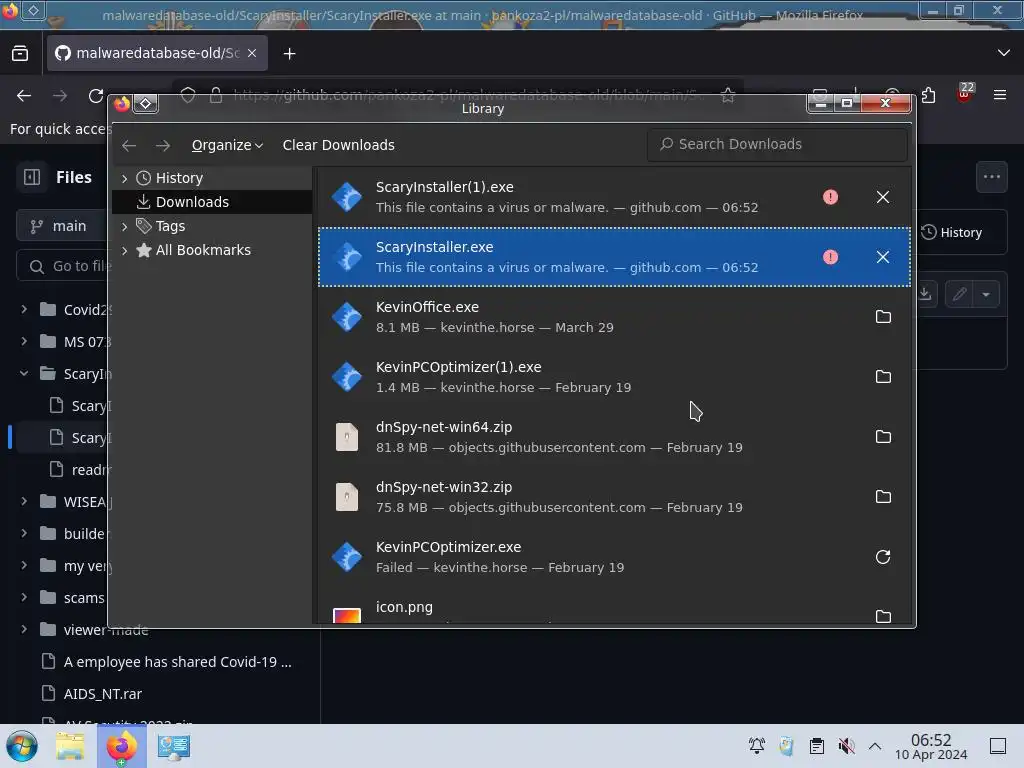The width and height of the screenshot is (1024, 768).
Task: Open file manager from taskbar
Action: coord(71,746)
